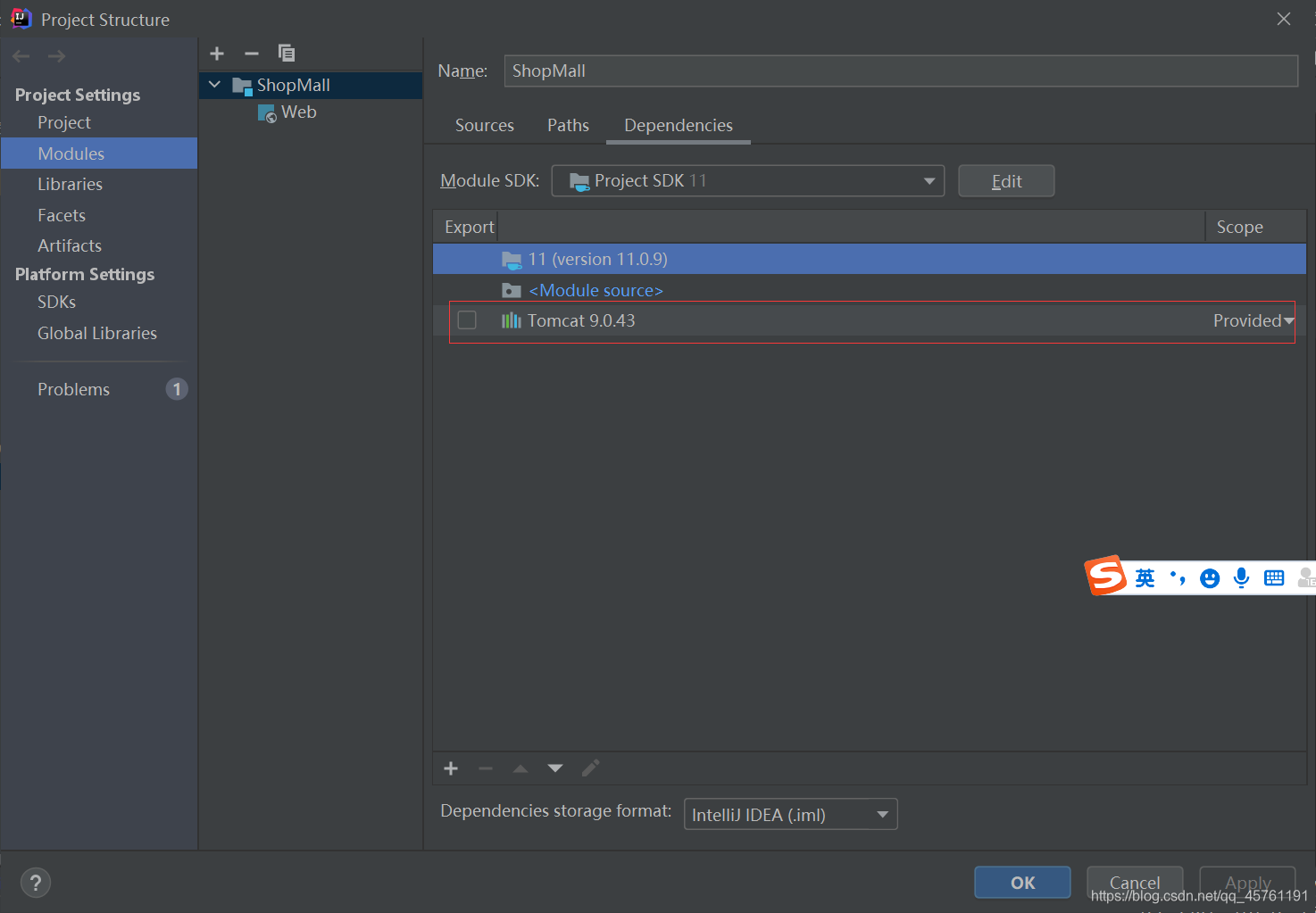Click the back navigation arrow

tap(21, 56)
